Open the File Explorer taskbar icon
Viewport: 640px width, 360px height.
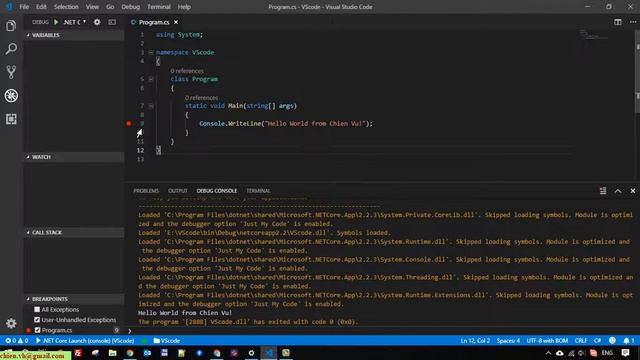coord(112,353)
